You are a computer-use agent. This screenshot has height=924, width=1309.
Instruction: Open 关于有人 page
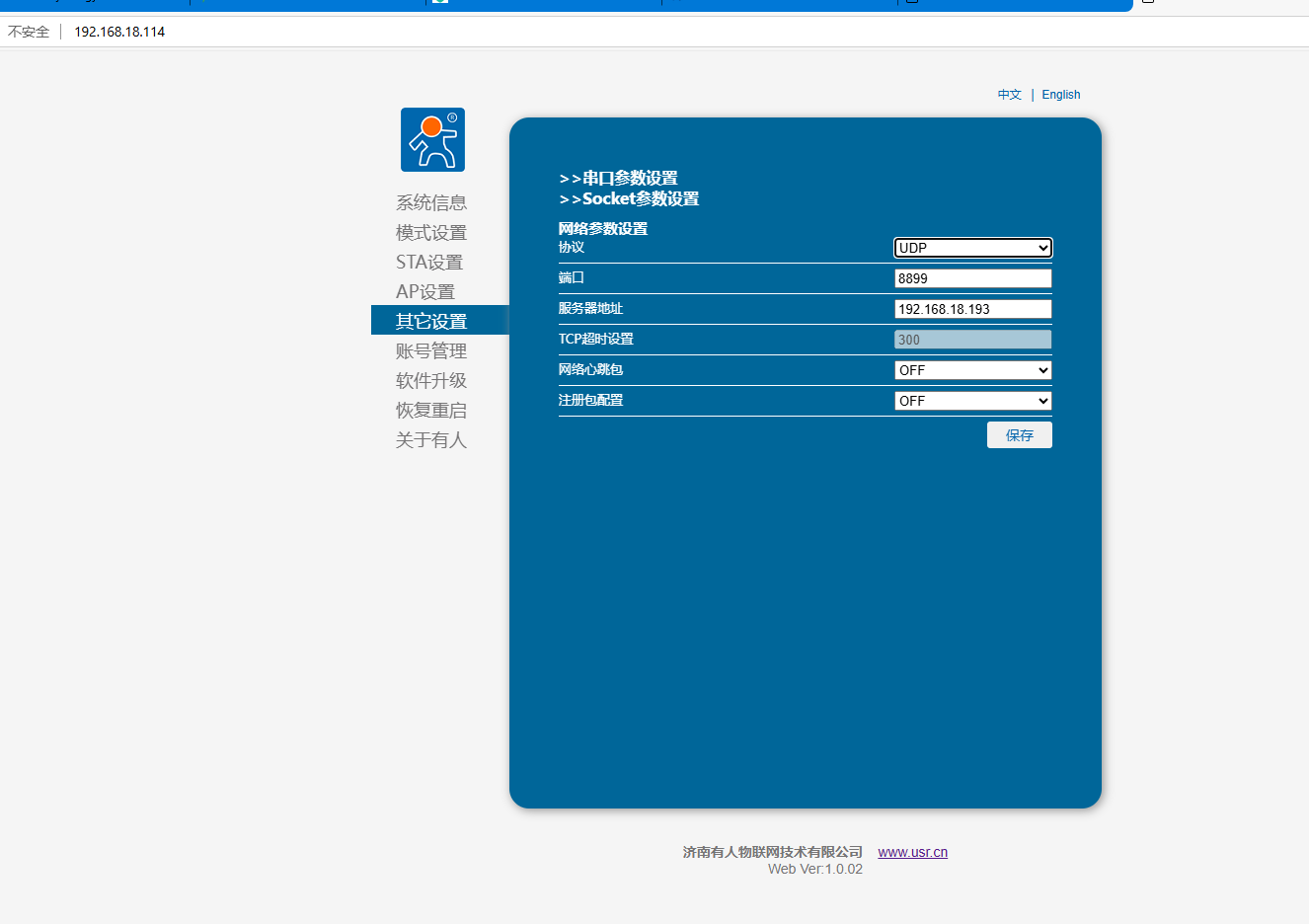pyautogui.click(x=430, y=439)
